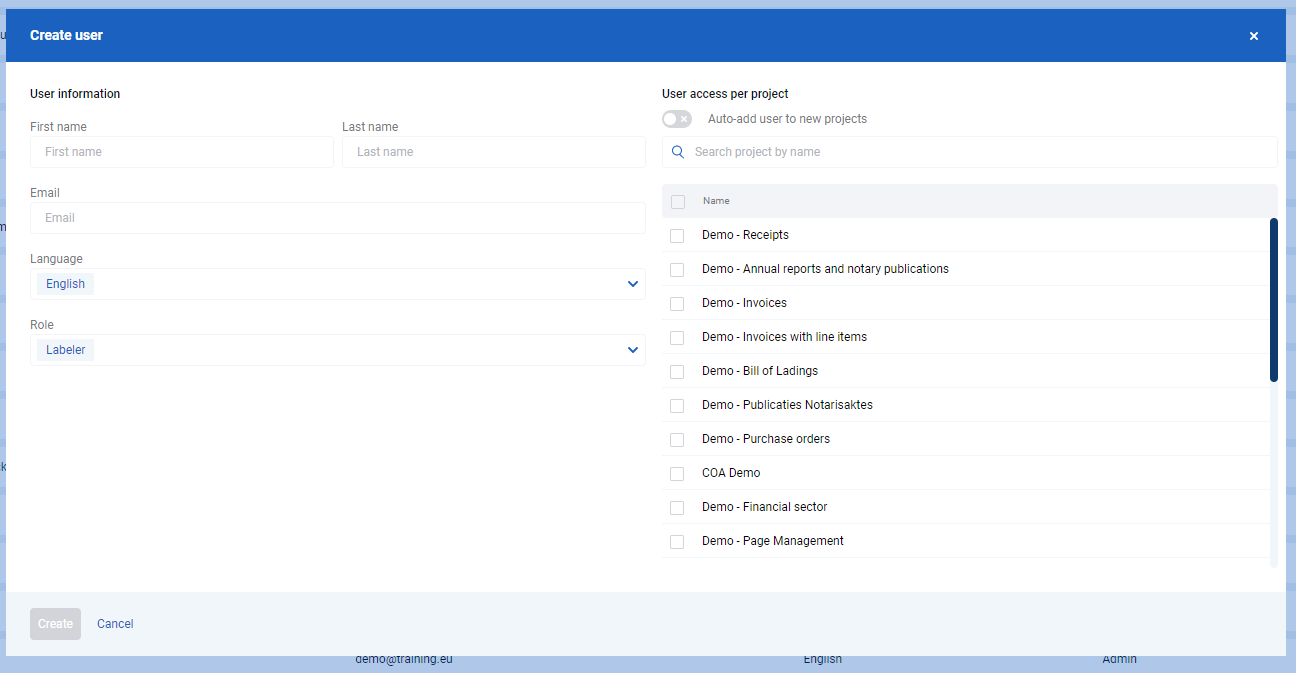Screen dimensions: 1296x673
Task: Click the Demo - Bill of Ladings name
Action: pyautogui.click(x=760, y=371)
